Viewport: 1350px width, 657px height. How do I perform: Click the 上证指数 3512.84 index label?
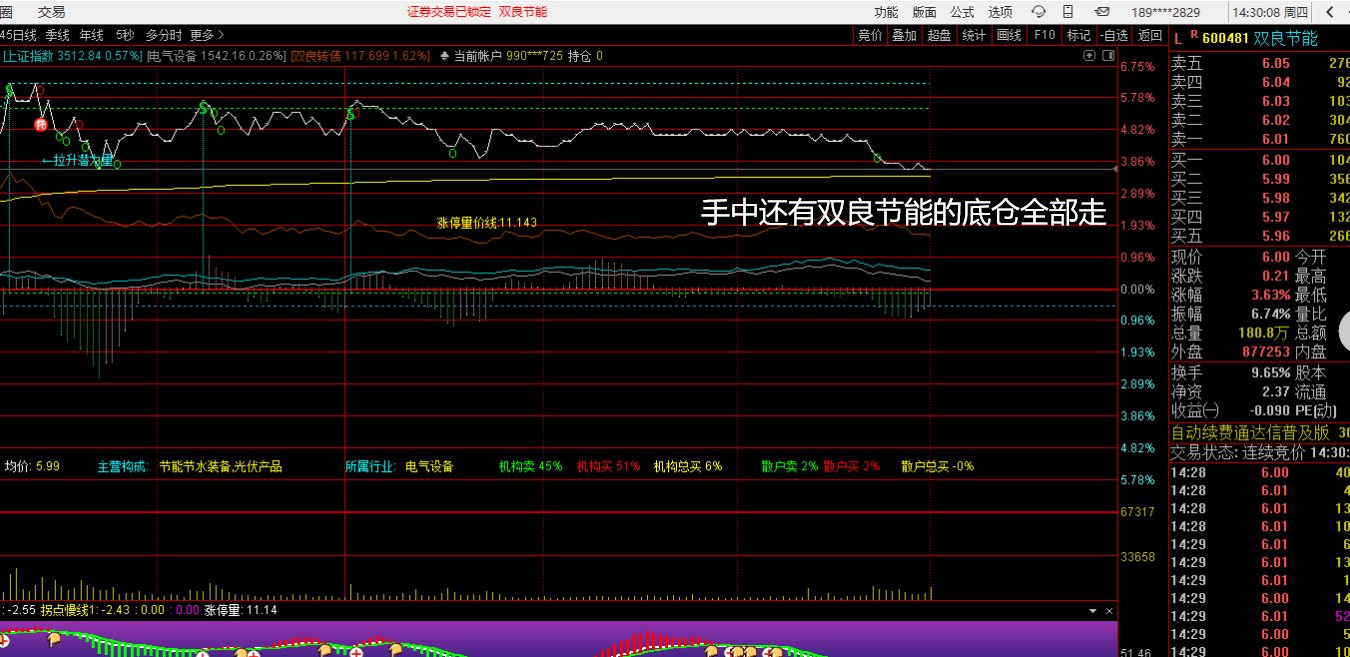72,56
